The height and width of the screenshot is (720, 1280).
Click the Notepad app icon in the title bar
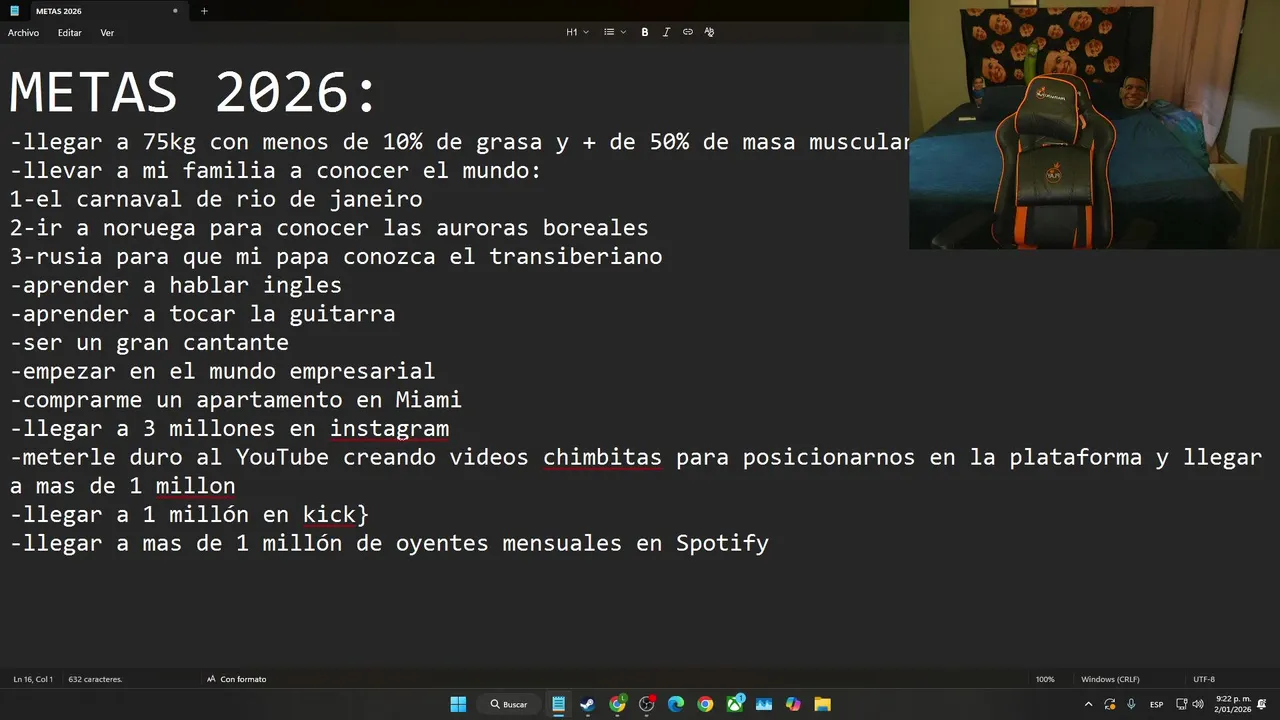[x=15, y=11]
